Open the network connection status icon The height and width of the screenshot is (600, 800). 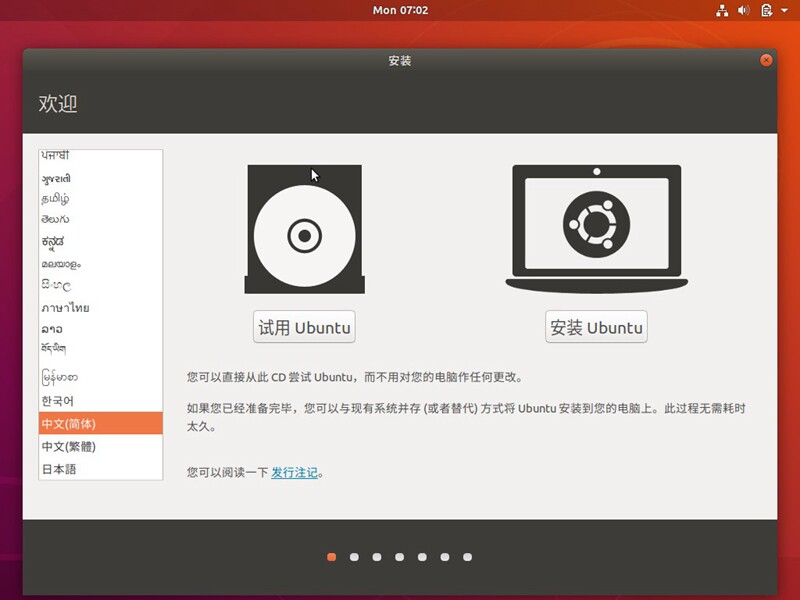723,11
